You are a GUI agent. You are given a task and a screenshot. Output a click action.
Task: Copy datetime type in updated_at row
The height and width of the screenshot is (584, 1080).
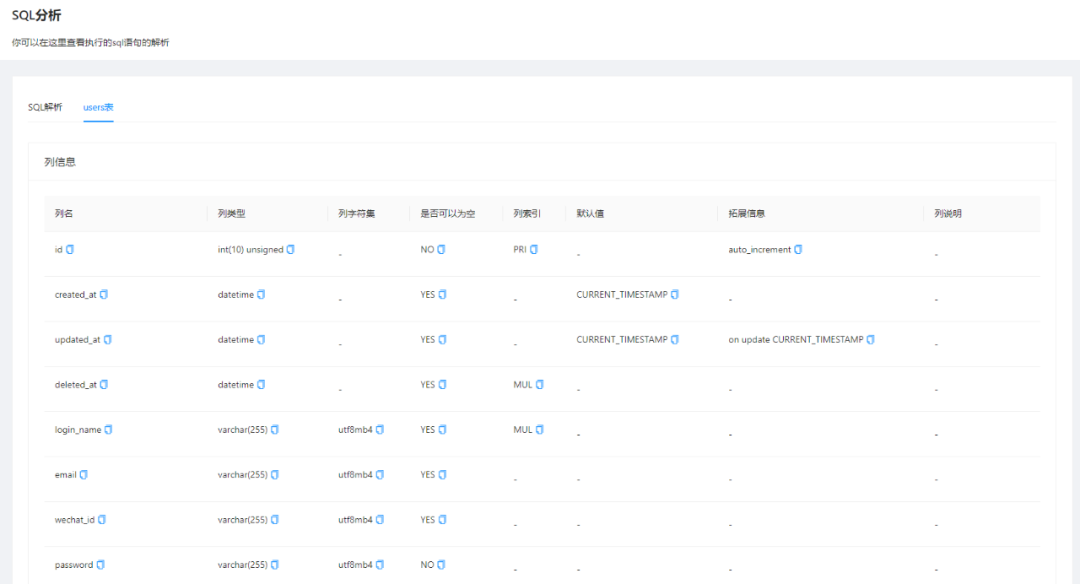pos(261,340)
